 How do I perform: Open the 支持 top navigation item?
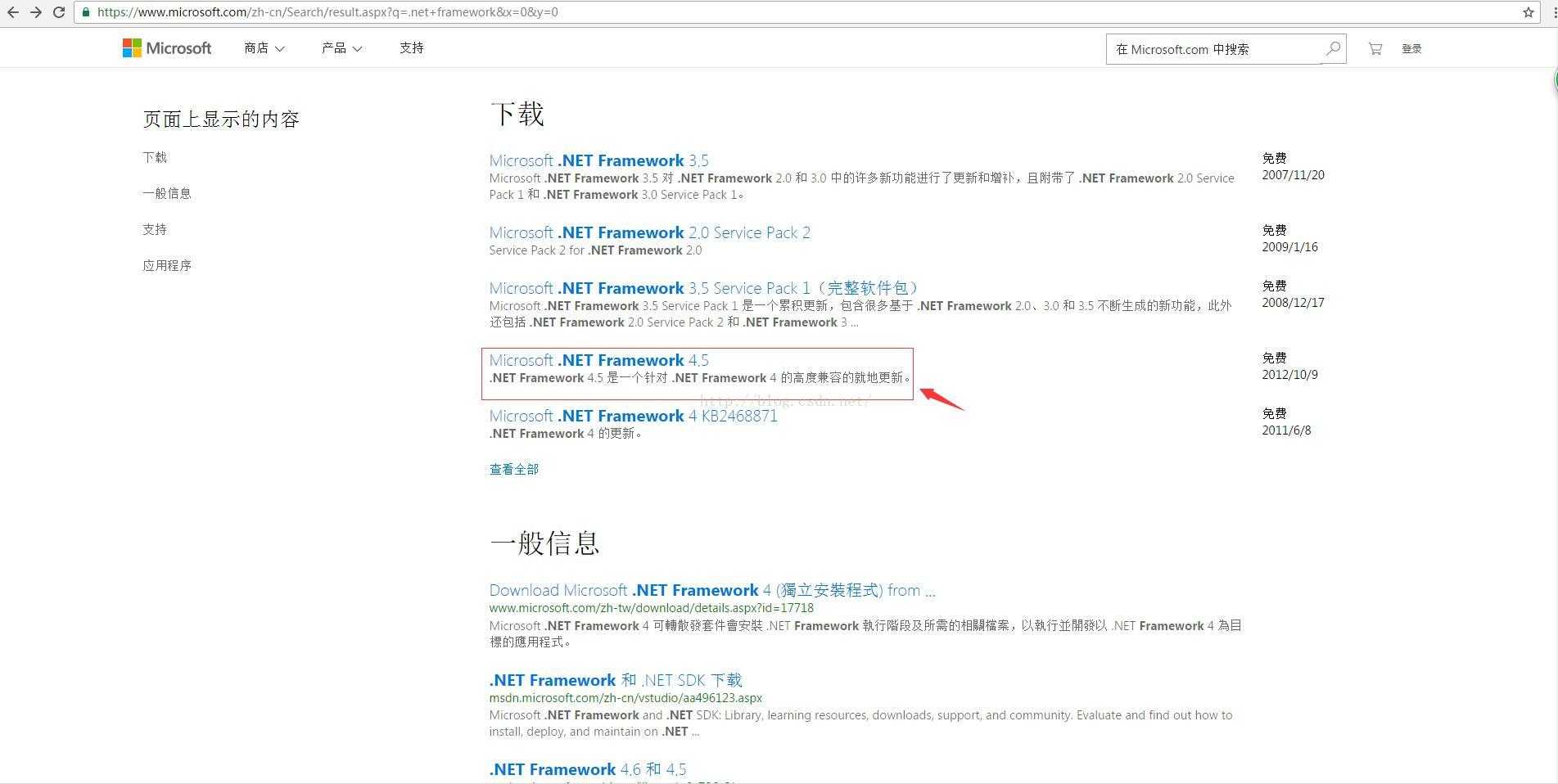click(412, 48)
